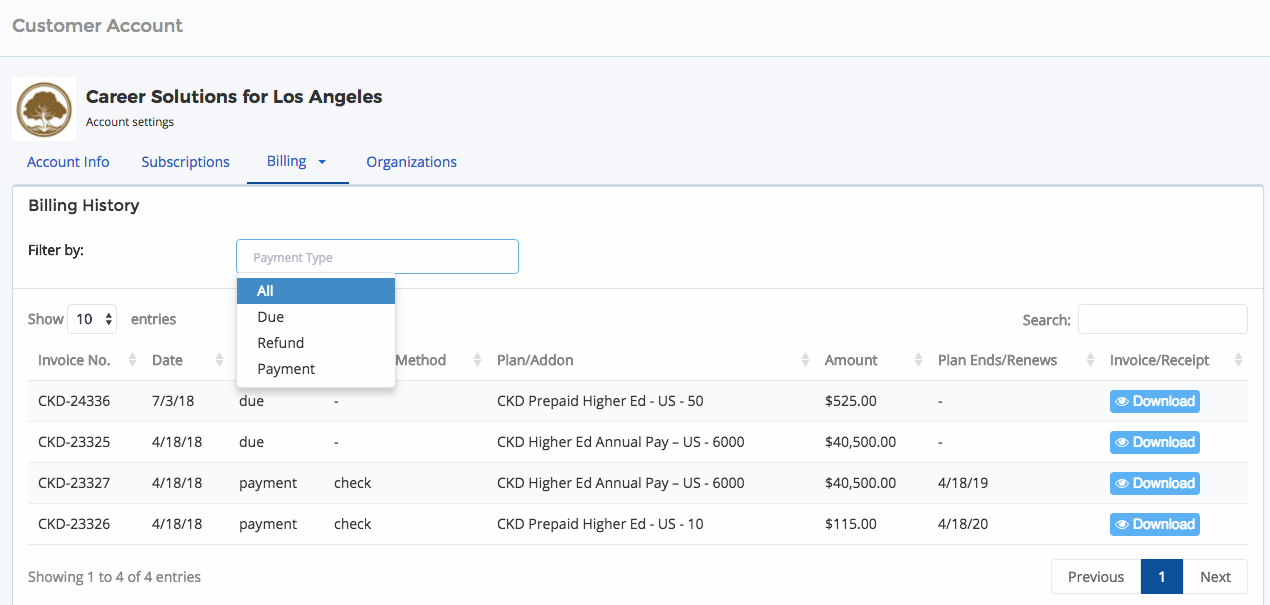The width and height of the screenshot is (1270, 605).
Task: Download receipt for CKD-23326
Action: (x=1155, y=524)
